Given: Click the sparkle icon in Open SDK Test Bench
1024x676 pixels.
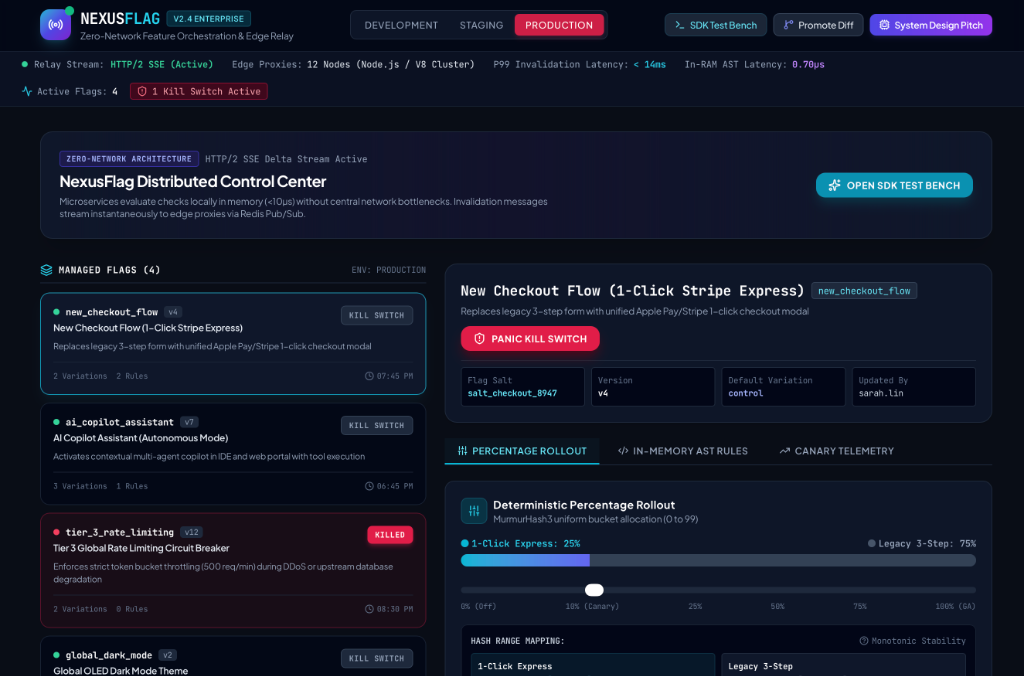Looking at the screenshot, I should [x=835, y=185].
